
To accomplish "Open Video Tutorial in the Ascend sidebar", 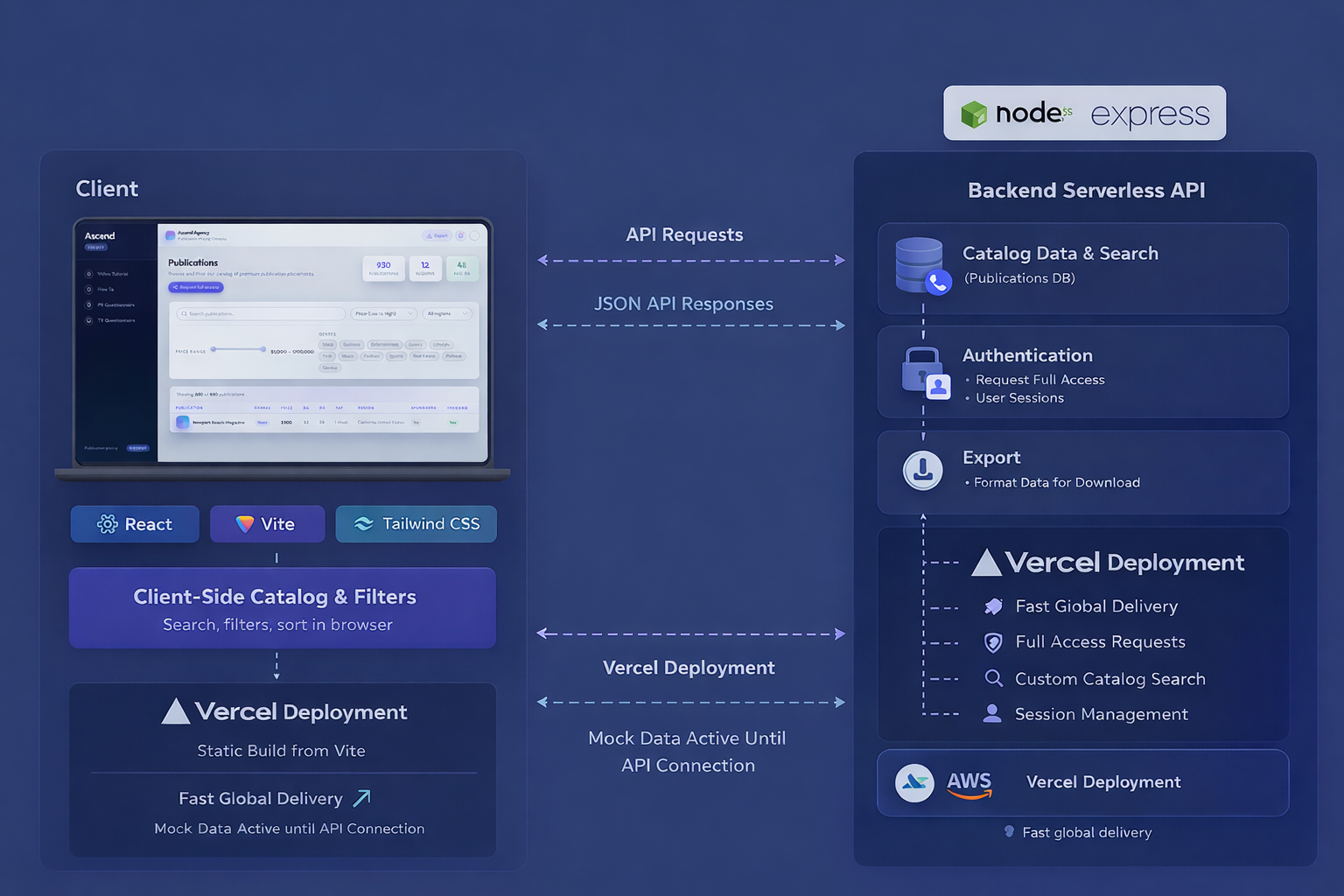I will point(111,274).
